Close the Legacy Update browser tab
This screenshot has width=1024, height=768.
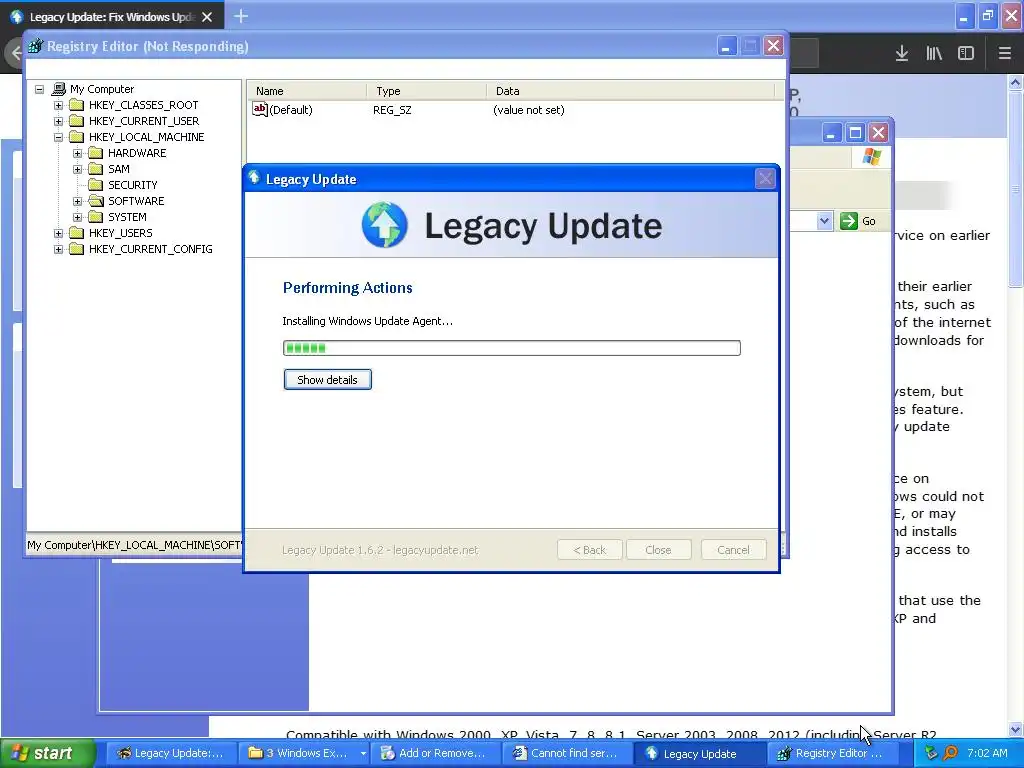[x=207, y=17]
